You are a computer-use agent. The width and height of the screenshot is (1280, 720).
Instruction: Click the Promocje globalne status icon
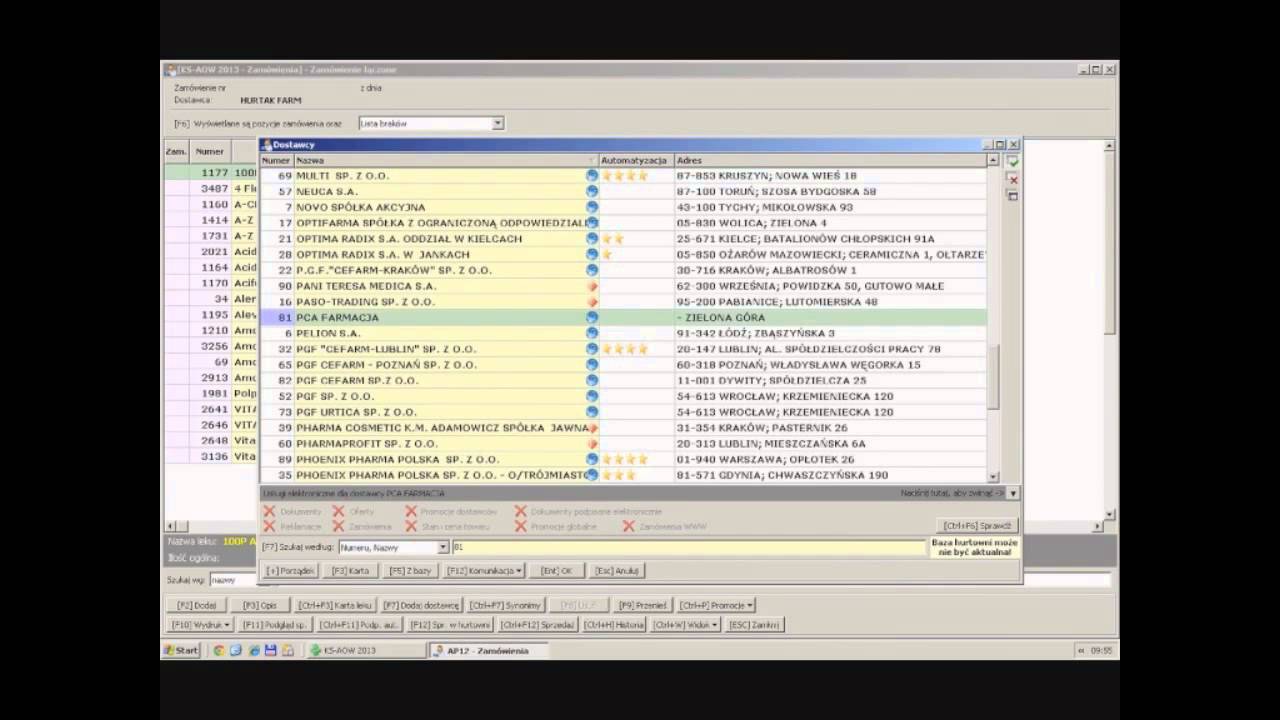click(521, 526)
